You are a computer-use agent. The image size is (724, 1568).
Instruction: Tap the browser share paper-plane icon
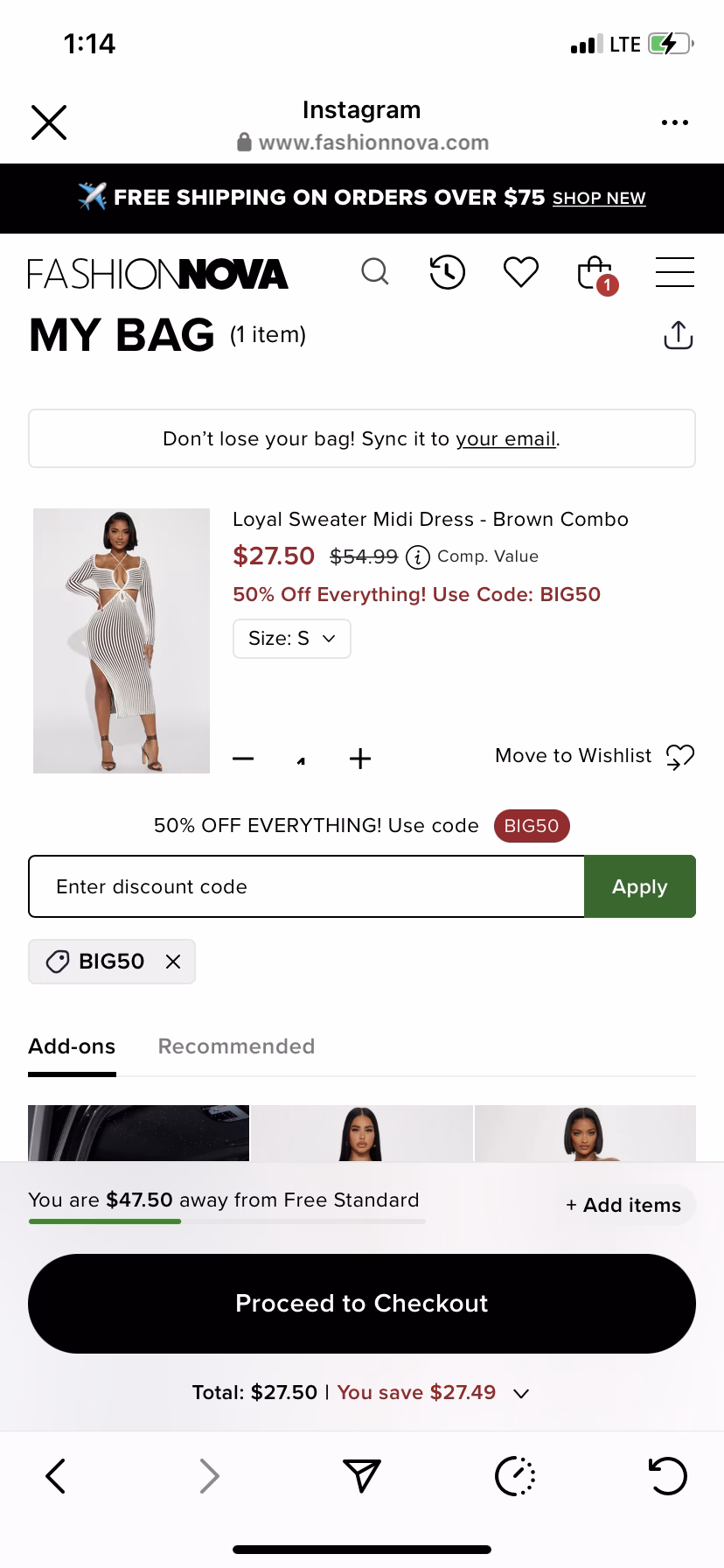tap(361, 1475)
